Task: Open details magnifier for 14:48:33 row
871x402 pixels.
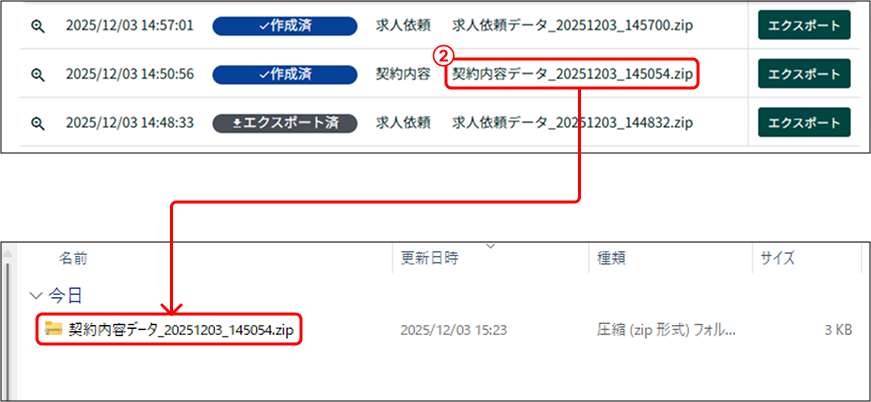Action: 37,123
